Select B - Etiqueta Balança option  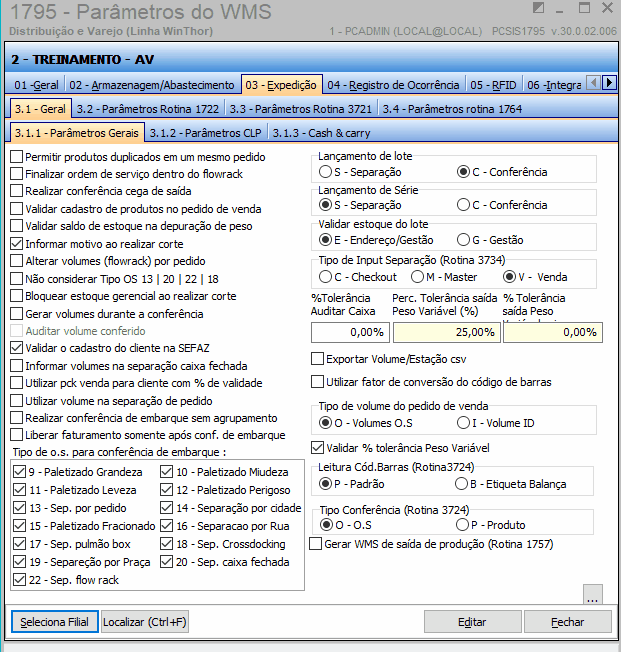[x=461, y=484]
